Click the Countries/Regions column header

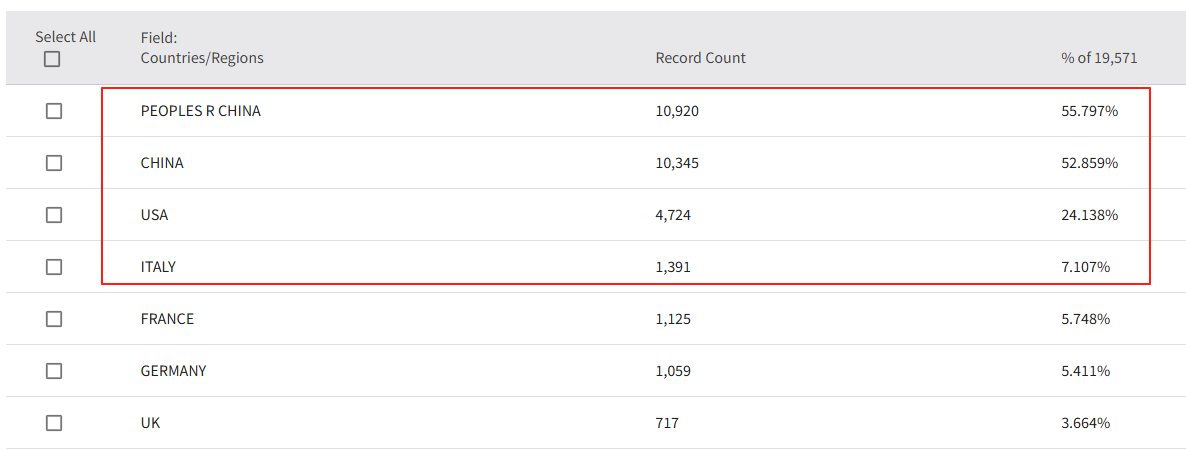202,58
